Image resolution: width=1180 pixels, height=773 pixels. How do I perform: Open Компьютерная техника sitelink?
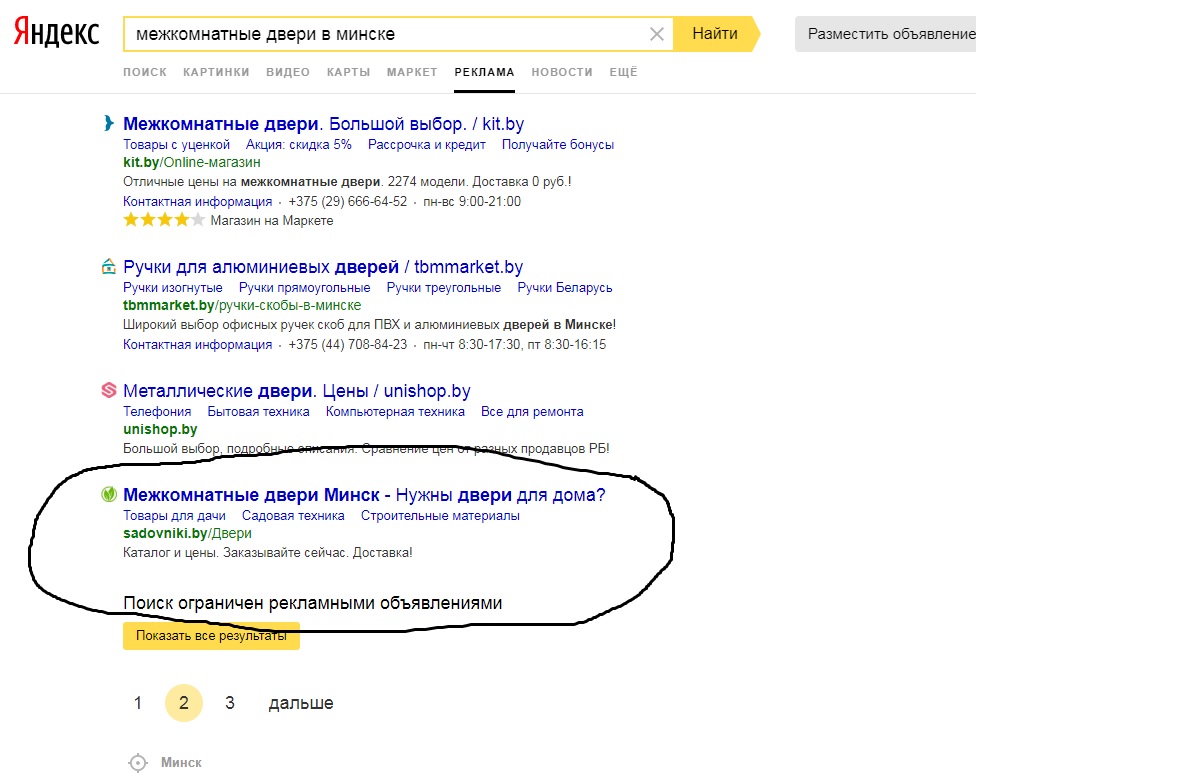click(x=395, y=412)
